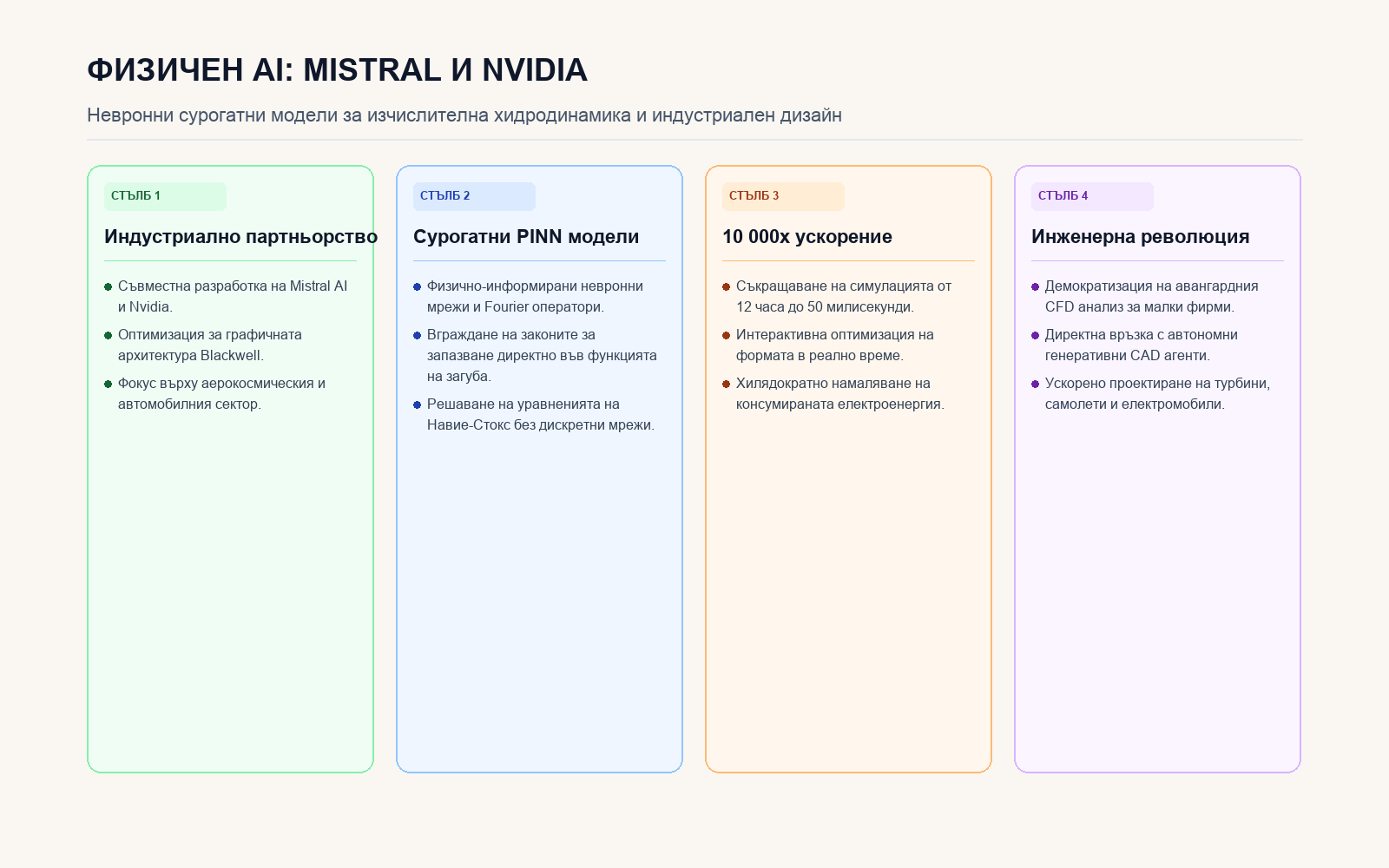Select the СТЪЛБ 2 badge
The height and width of the screenshot is (868, 1389).
[474, 196]
